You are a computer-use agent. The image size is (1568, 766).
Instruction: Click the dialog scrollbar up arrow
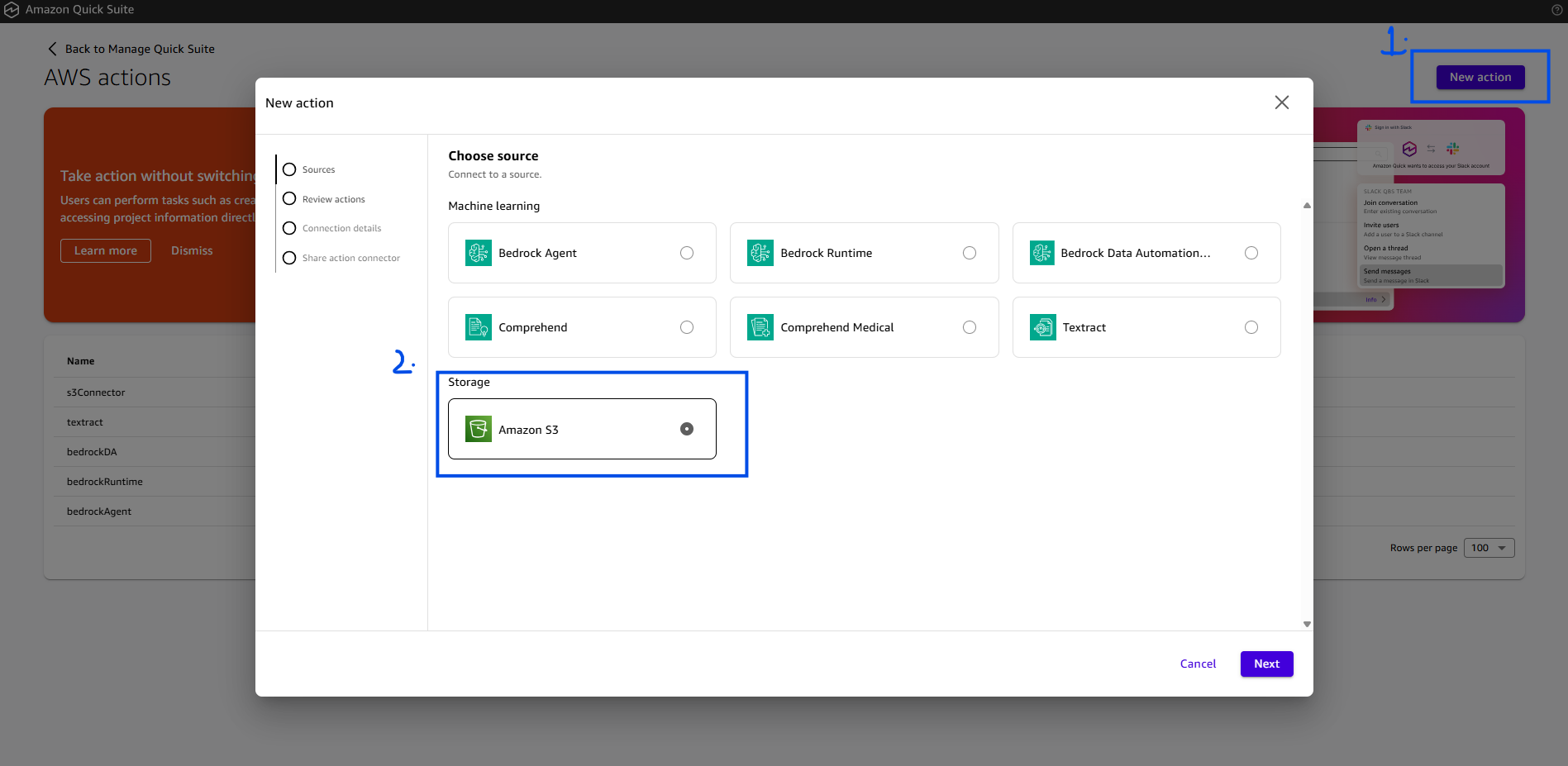click(x=1307, y=205)
